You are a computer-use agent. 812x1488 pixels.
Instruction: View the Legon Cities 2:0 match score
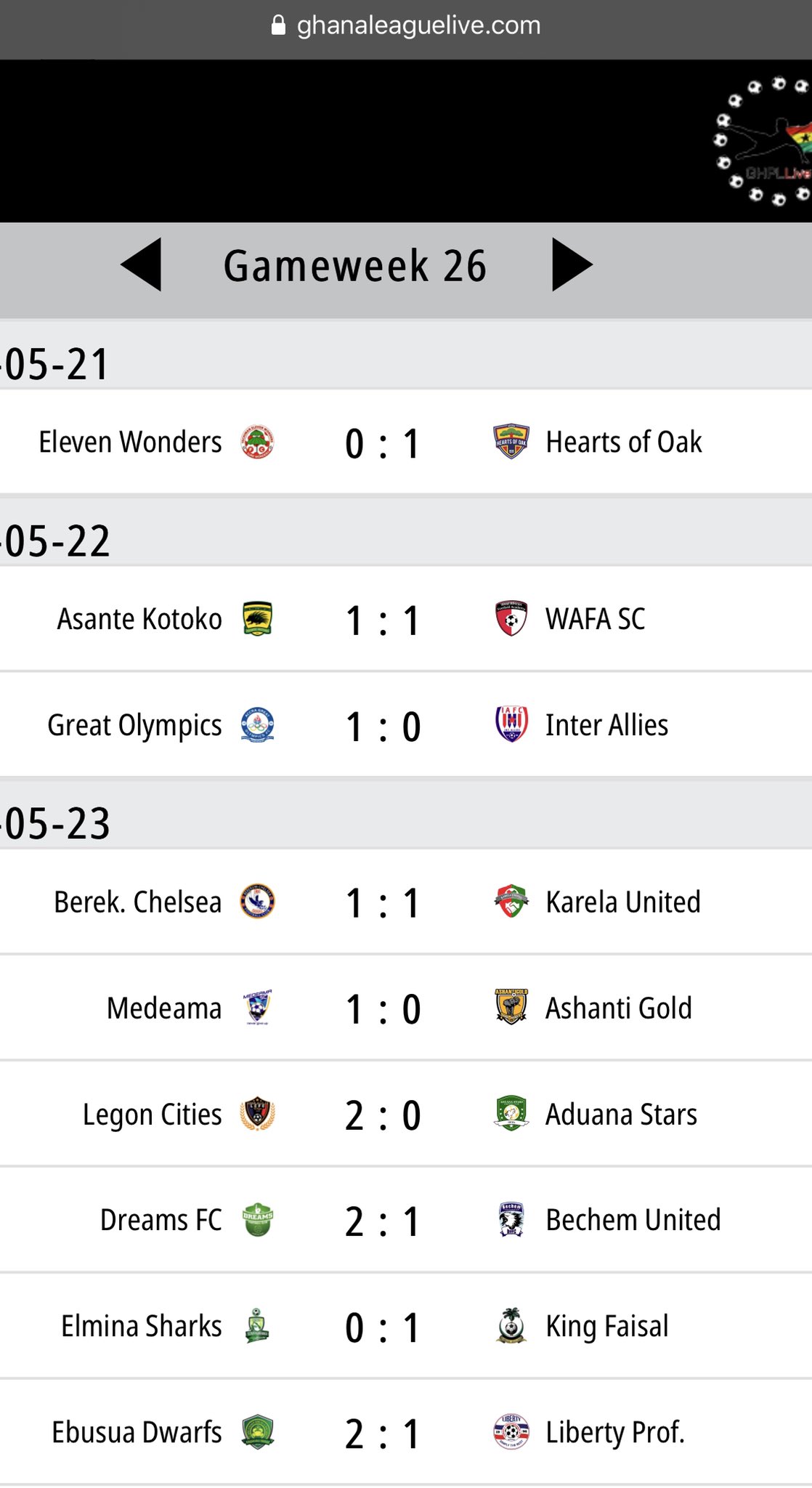[383, 1115]
